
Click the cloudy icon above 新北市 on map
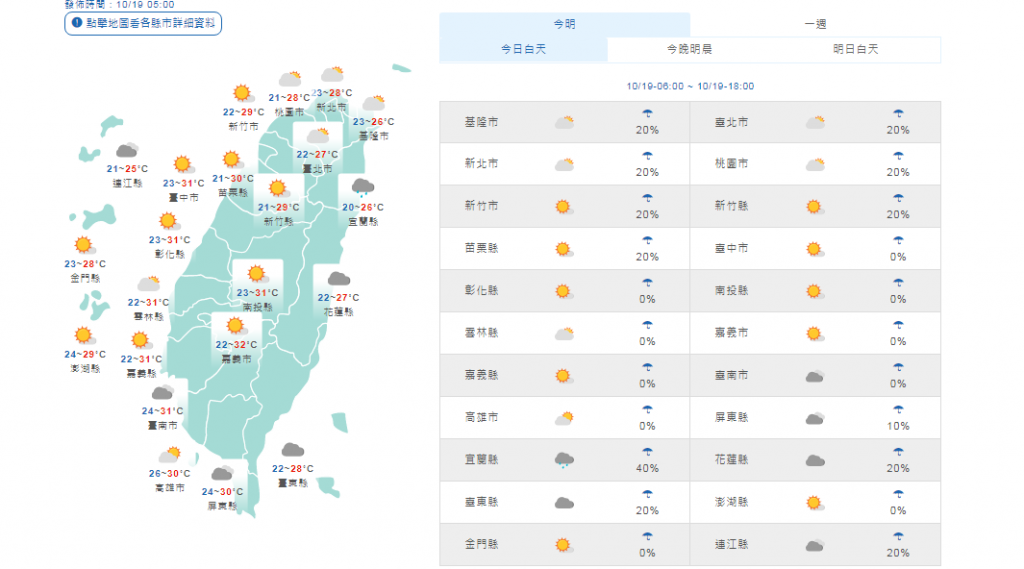pos(332,73)
